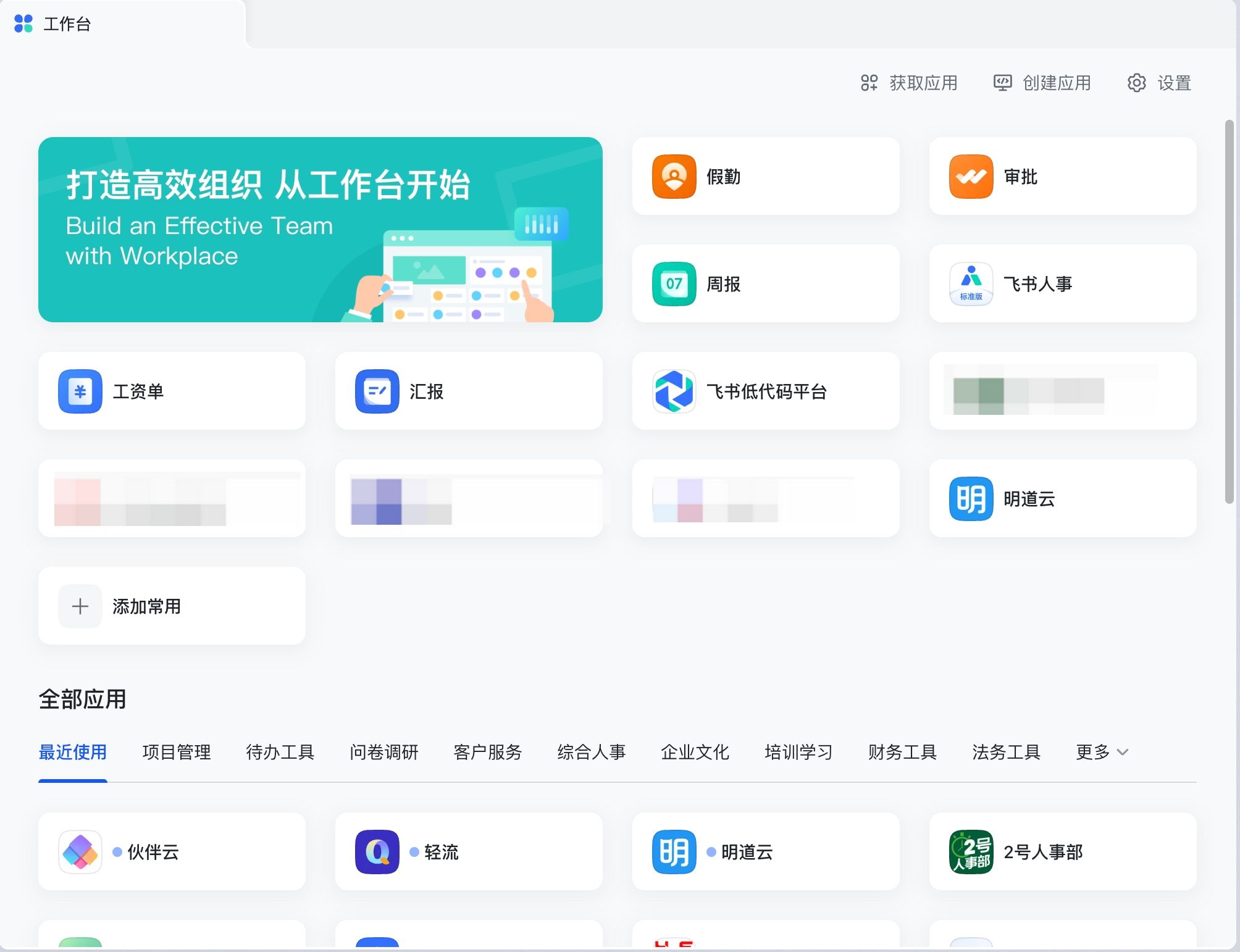Click the workplace promotional banner
Viewport: 1240px width, 952px height.
(320, 230)
